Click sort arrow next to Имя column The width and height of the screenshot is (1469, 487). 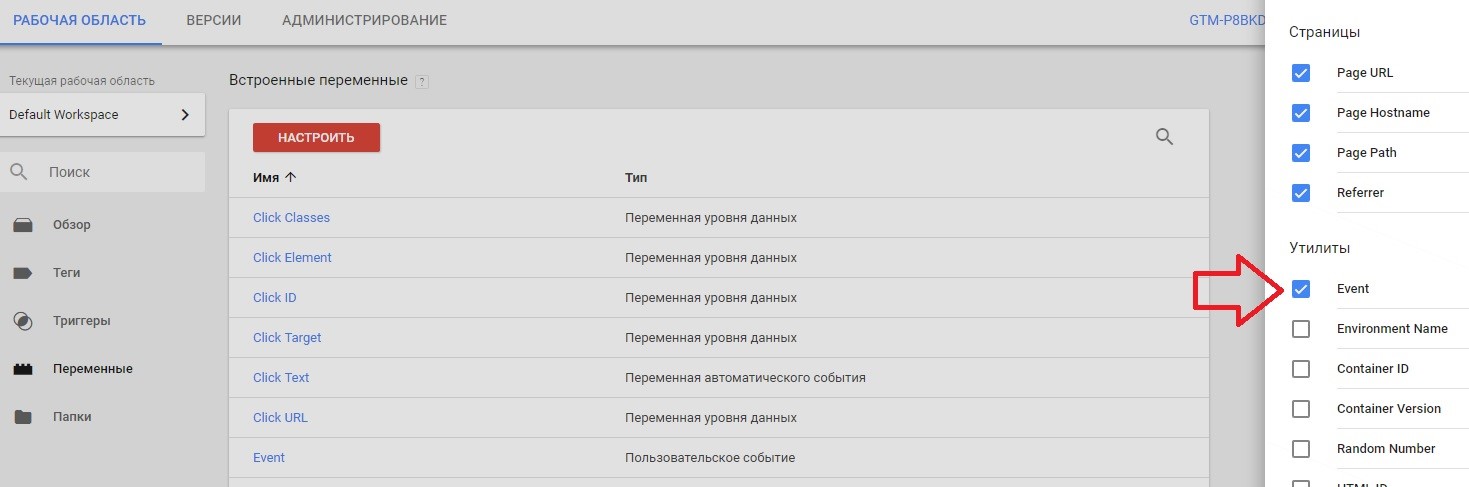click(291, 177)
